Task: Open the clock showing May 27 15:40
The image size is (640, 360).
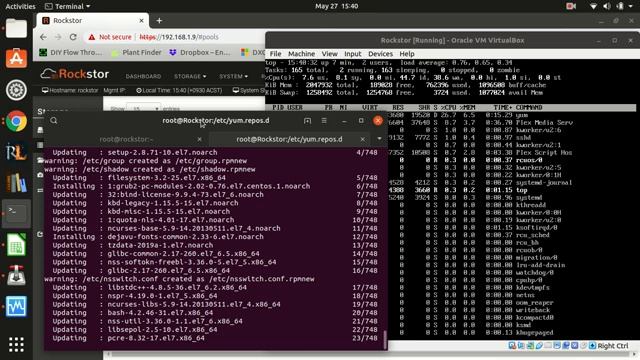Action: pos(337,6)
